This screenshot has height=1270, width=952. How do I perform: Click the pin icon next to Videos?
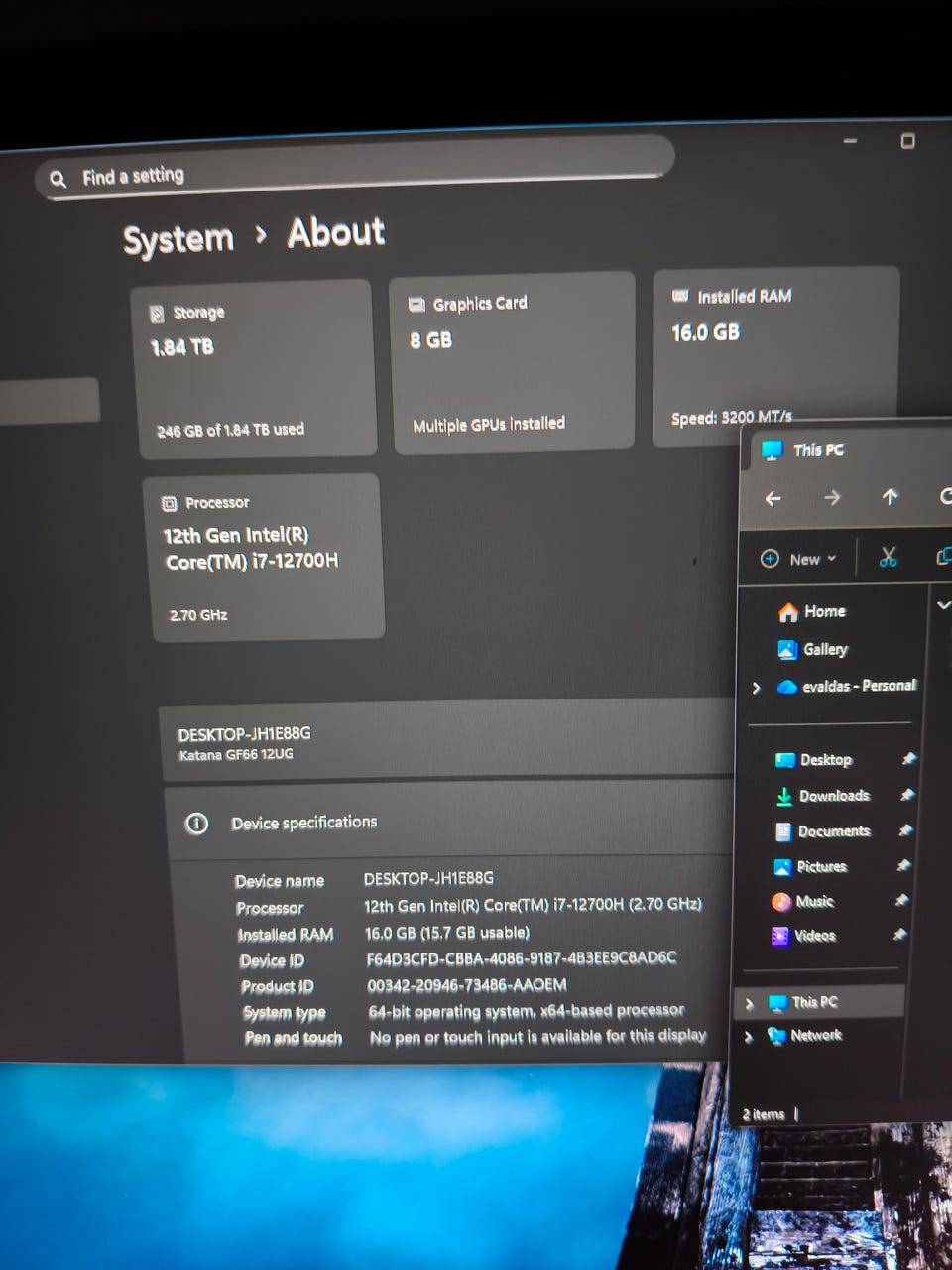pyautogui.click(x=899, y=934)
